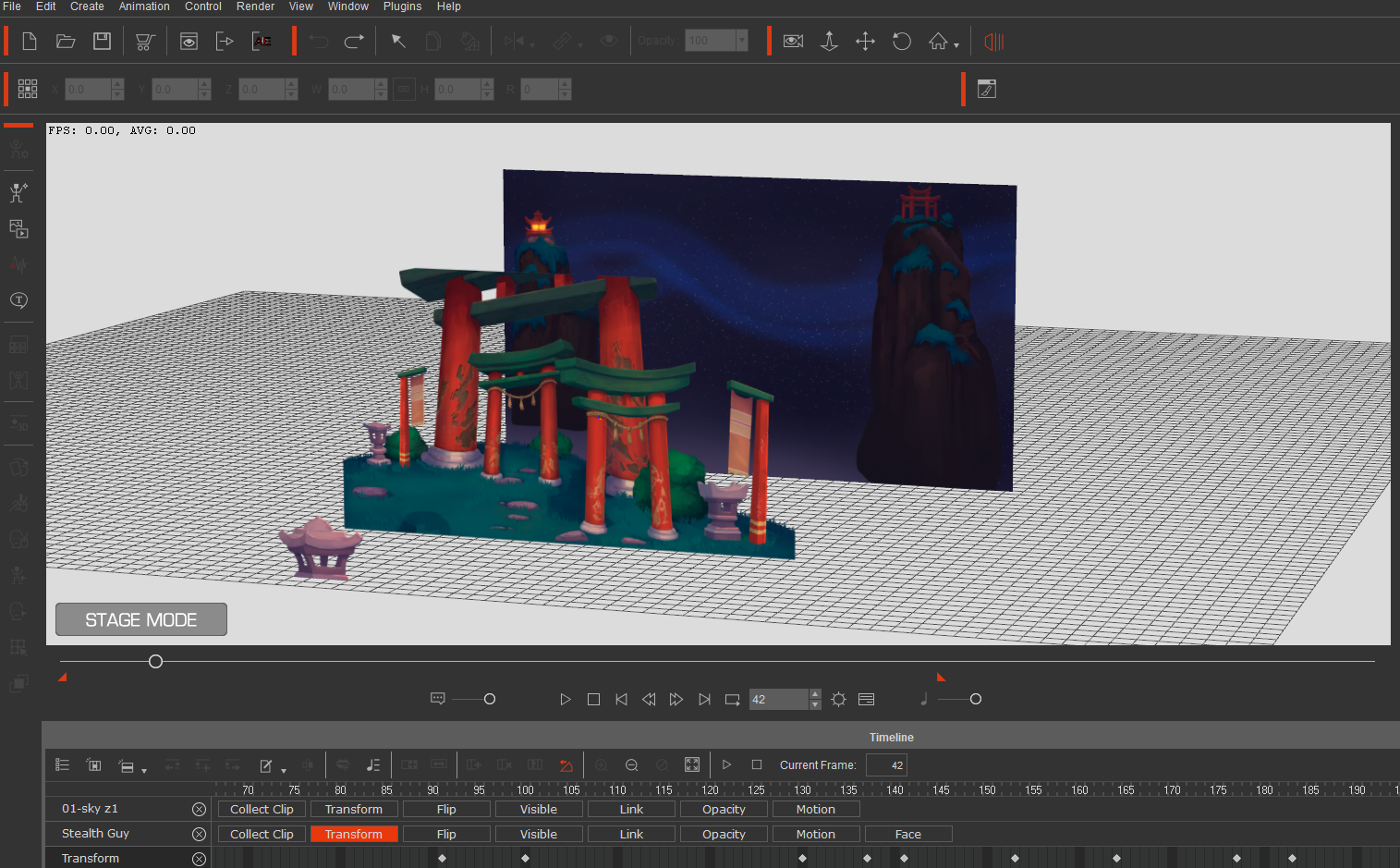Step to the next frame

pos(676,700)
